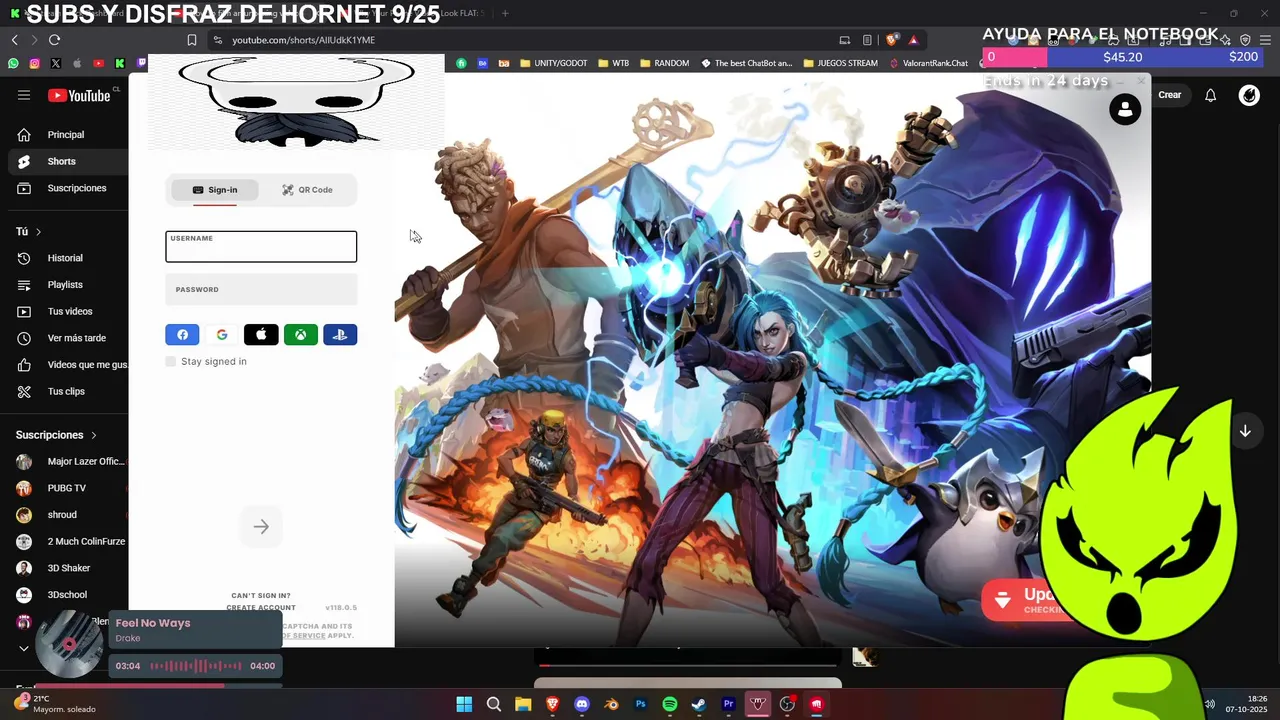Click the YouTube Crear button
Screen dimensions: 1280x720
[1170, 95]
